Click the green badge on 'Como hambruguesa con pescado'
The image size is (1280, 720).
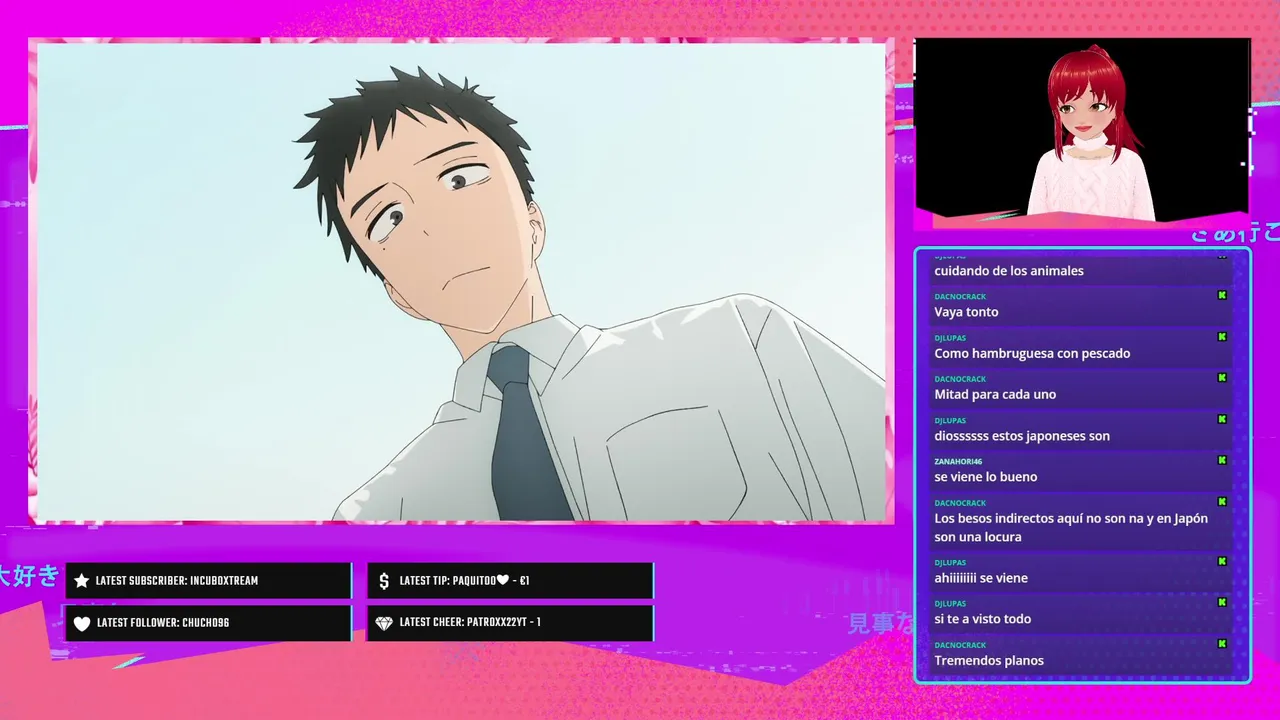point(1222,337)
